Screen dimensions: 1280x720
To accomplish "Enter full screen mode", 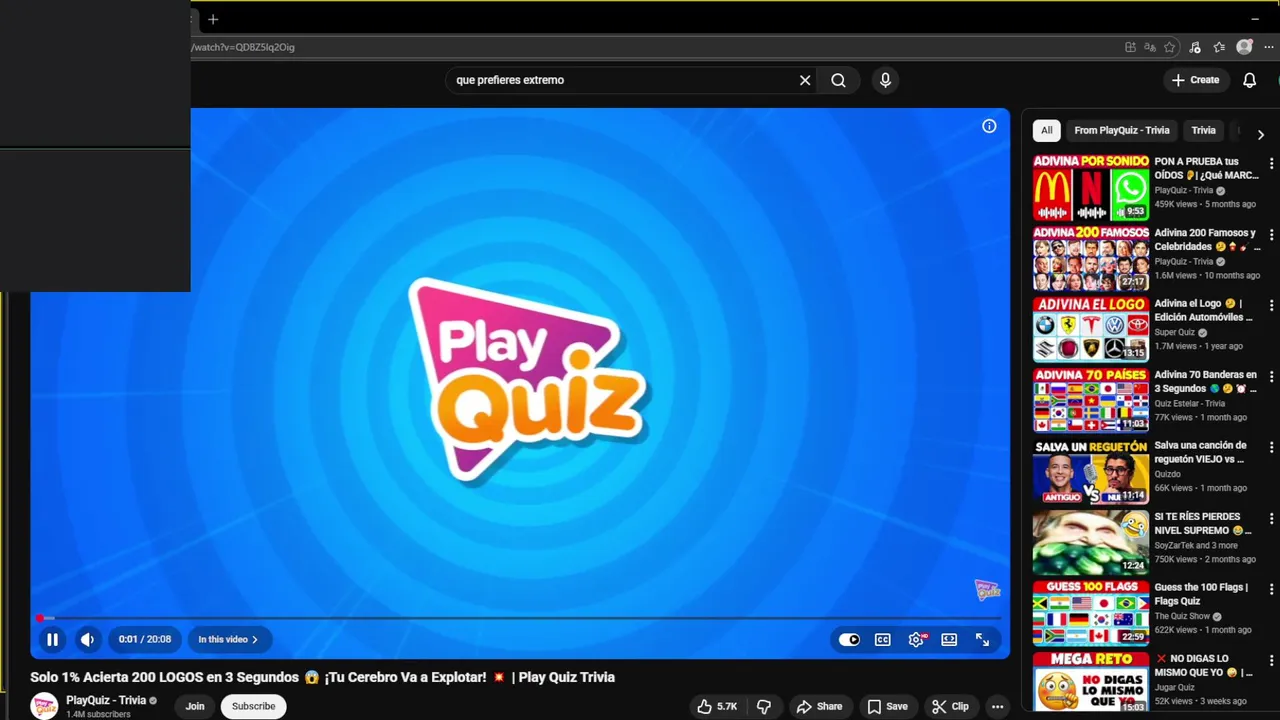I will point(982,640).
